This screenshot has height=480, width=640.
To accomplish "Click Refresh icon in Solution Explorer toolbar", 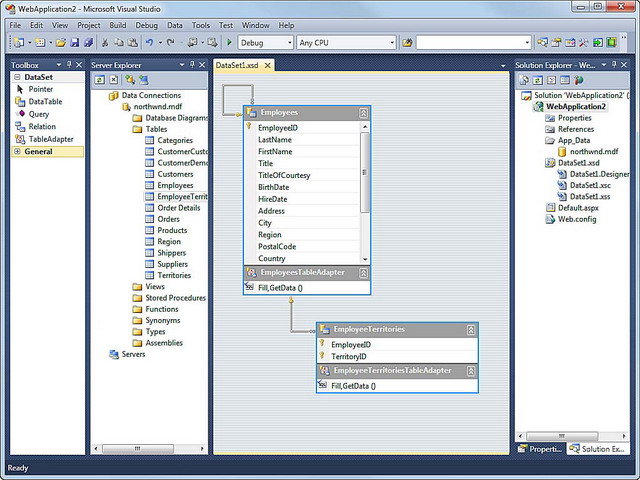I will coord(538,80).
